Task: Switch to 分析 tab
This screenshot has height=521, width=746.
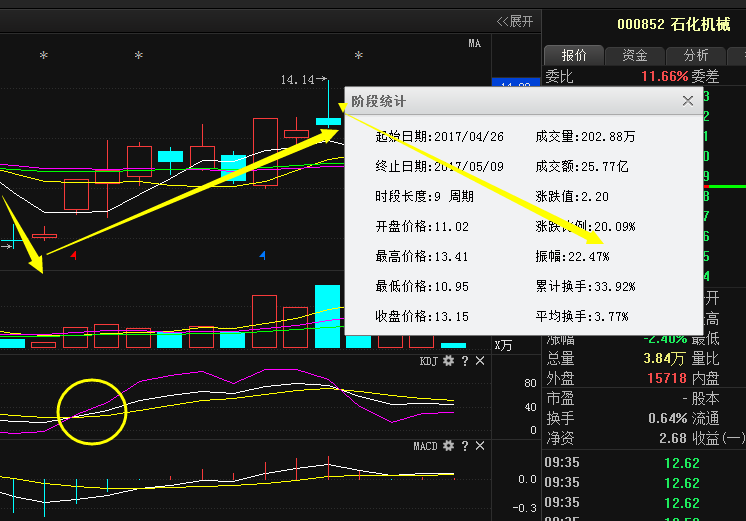Action: point(696,55)
